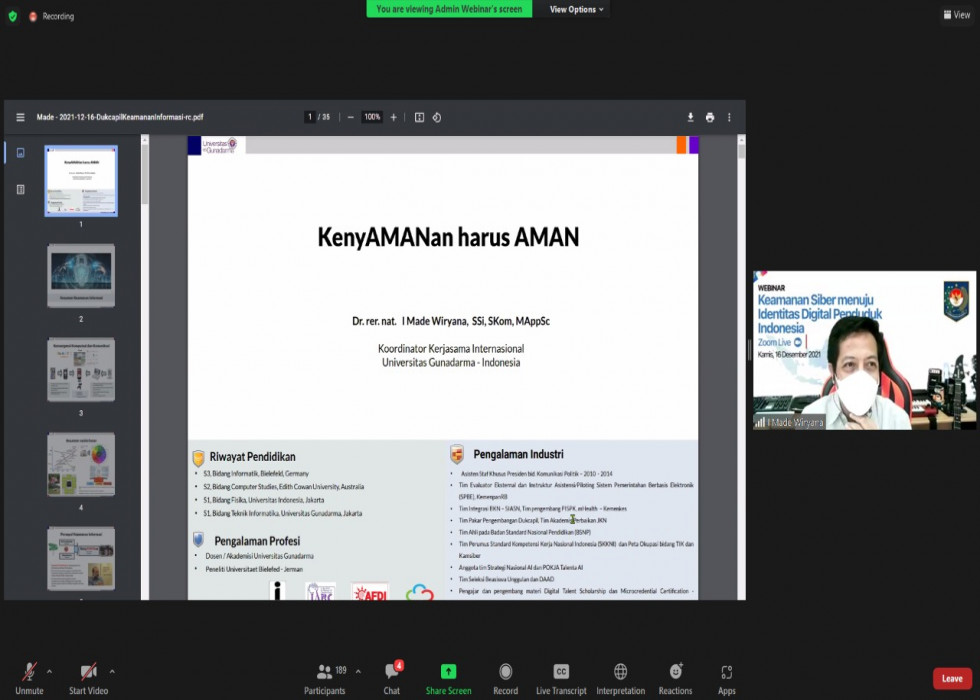Screen dimensions: 980x700
Task: Click the PDF zoom in plus button
Action: pyautogui.click(x=393, y=117)
